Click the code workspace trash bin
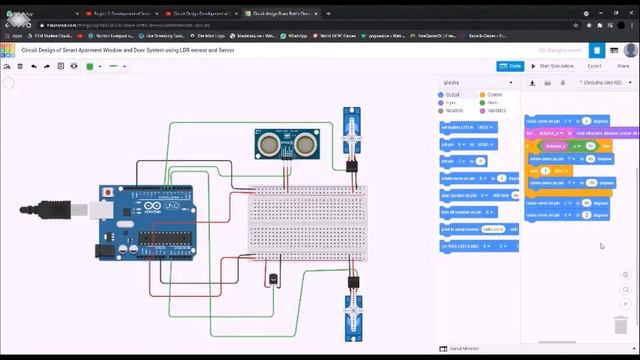 621,325
